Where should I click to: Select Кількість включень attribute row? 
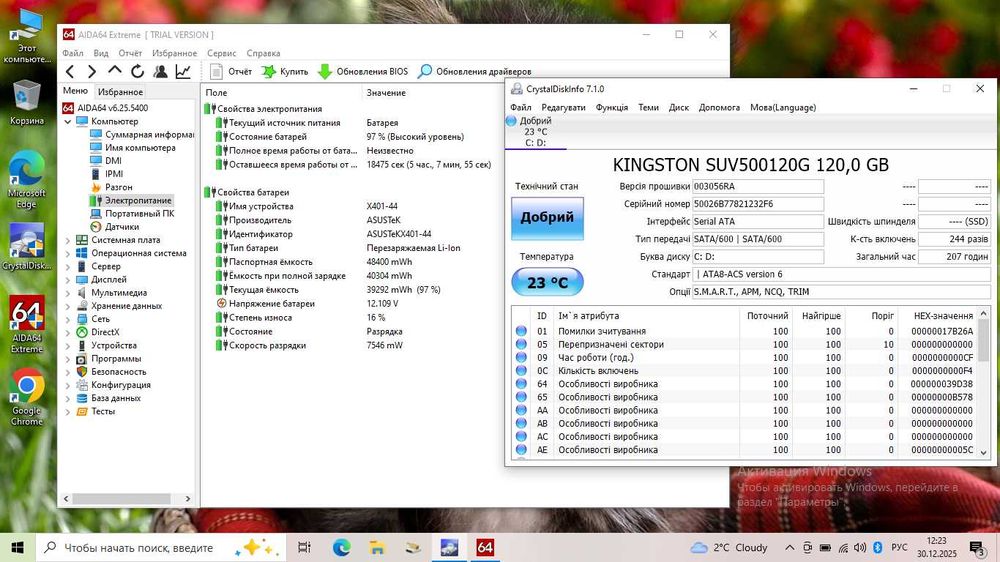click(745, 371)
